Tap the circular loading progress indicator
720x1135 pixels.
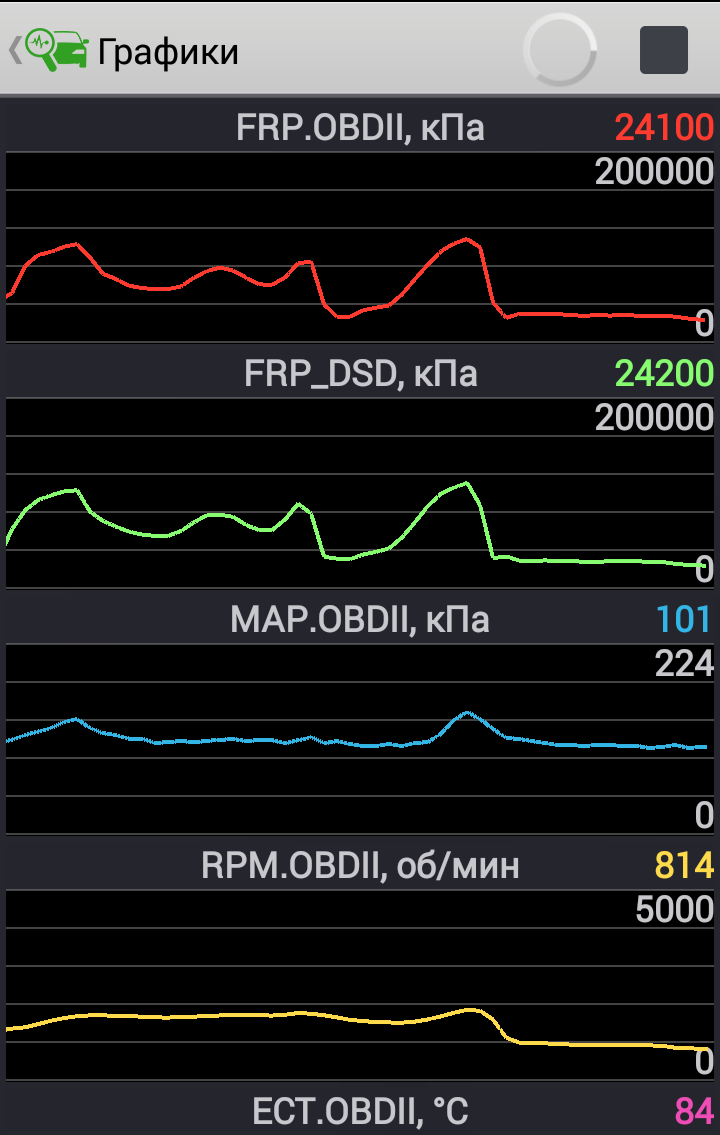point(560,50)
